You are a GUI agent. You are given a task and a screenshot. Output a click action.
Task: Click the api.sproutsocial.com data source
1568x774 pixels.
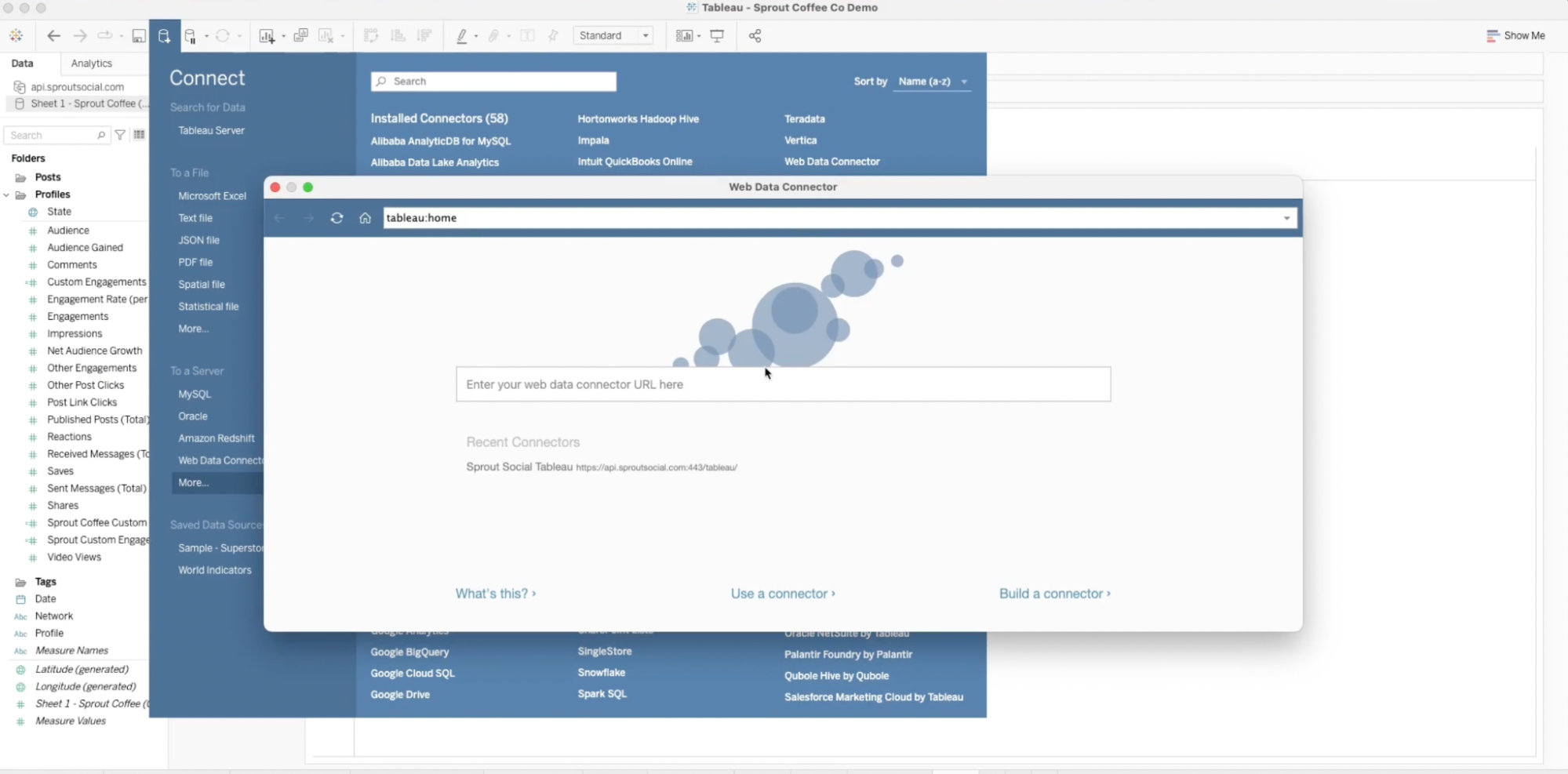77,87
